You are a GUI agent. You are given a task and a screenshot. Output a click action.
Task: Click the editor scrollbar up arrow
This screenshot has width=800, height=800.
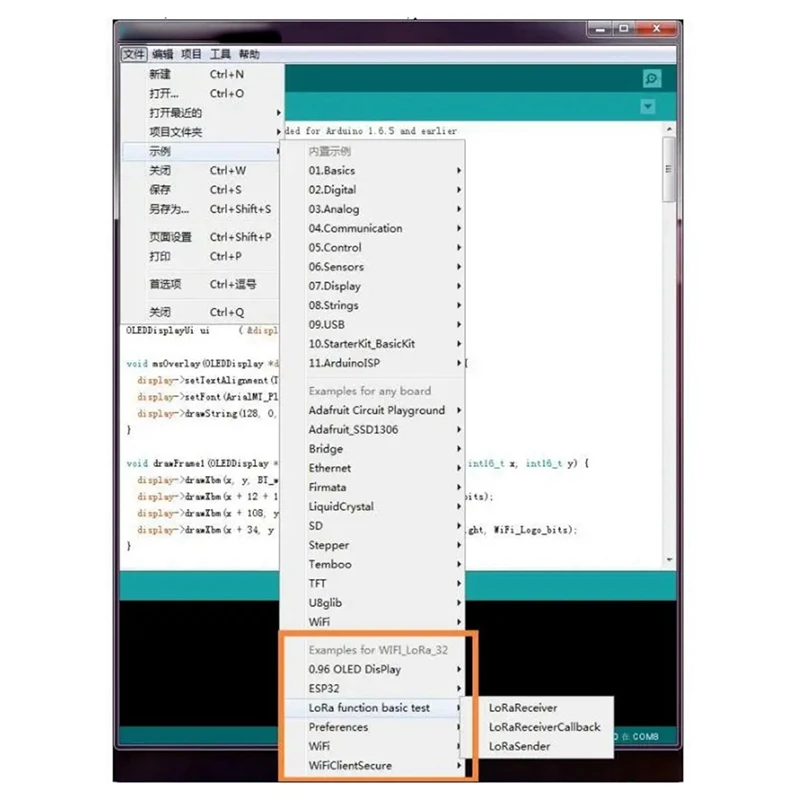(x=669, y=130)
